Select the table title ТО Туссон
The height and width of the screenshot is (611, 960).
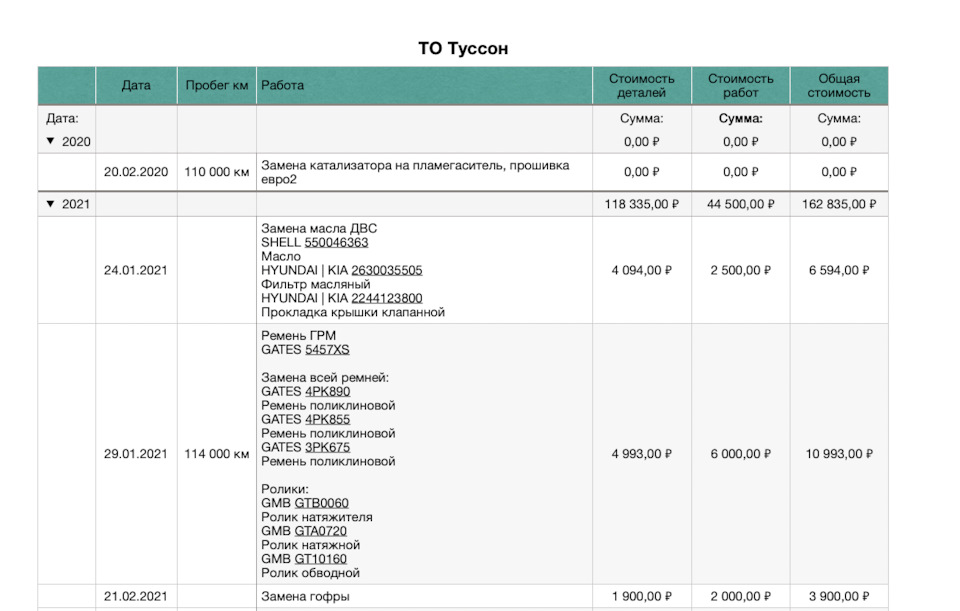click(x=463, y=48)
